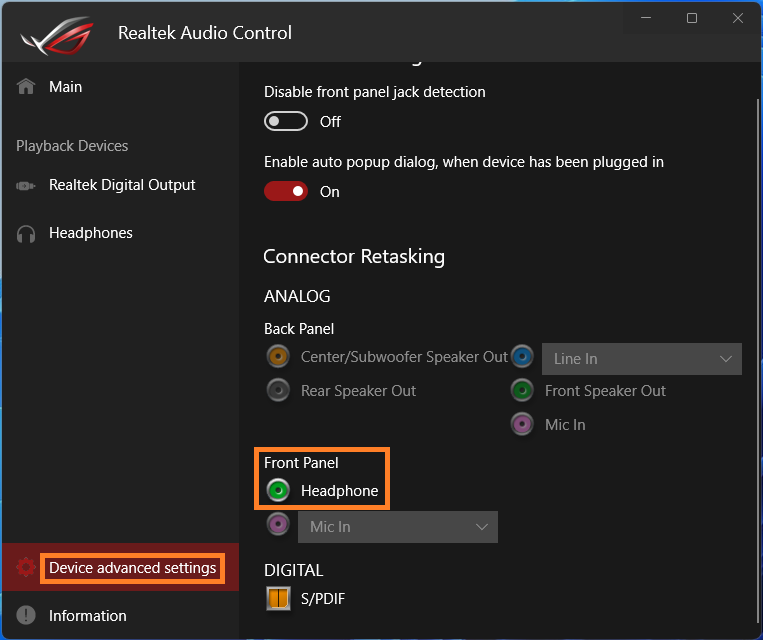Open the front panel Mic In dropdown
Screen dimensions: 763x640
point(398,527)
